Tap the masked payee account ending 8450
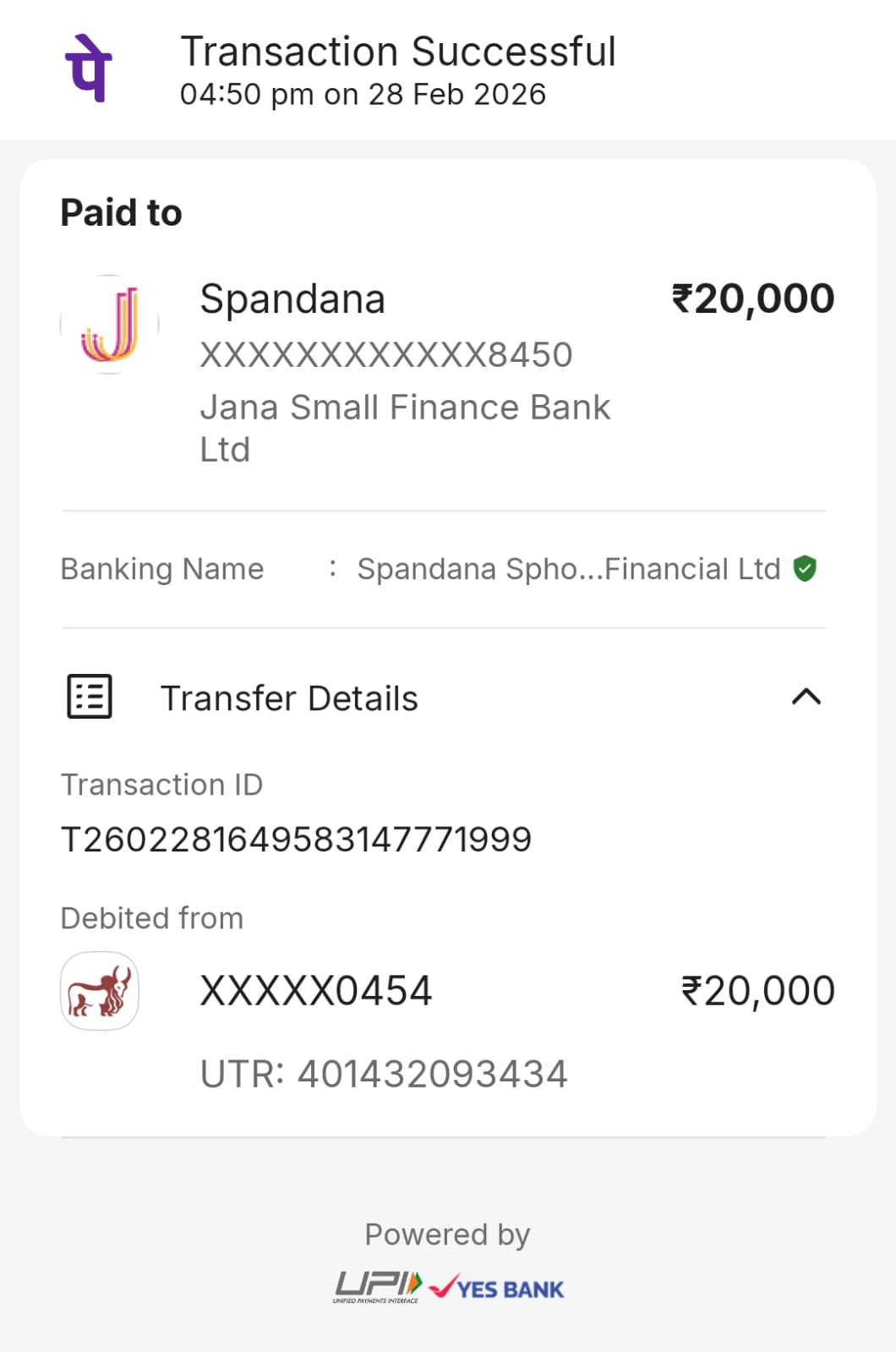This screenshot has height=1352, width=896. [x=386, y=355]
